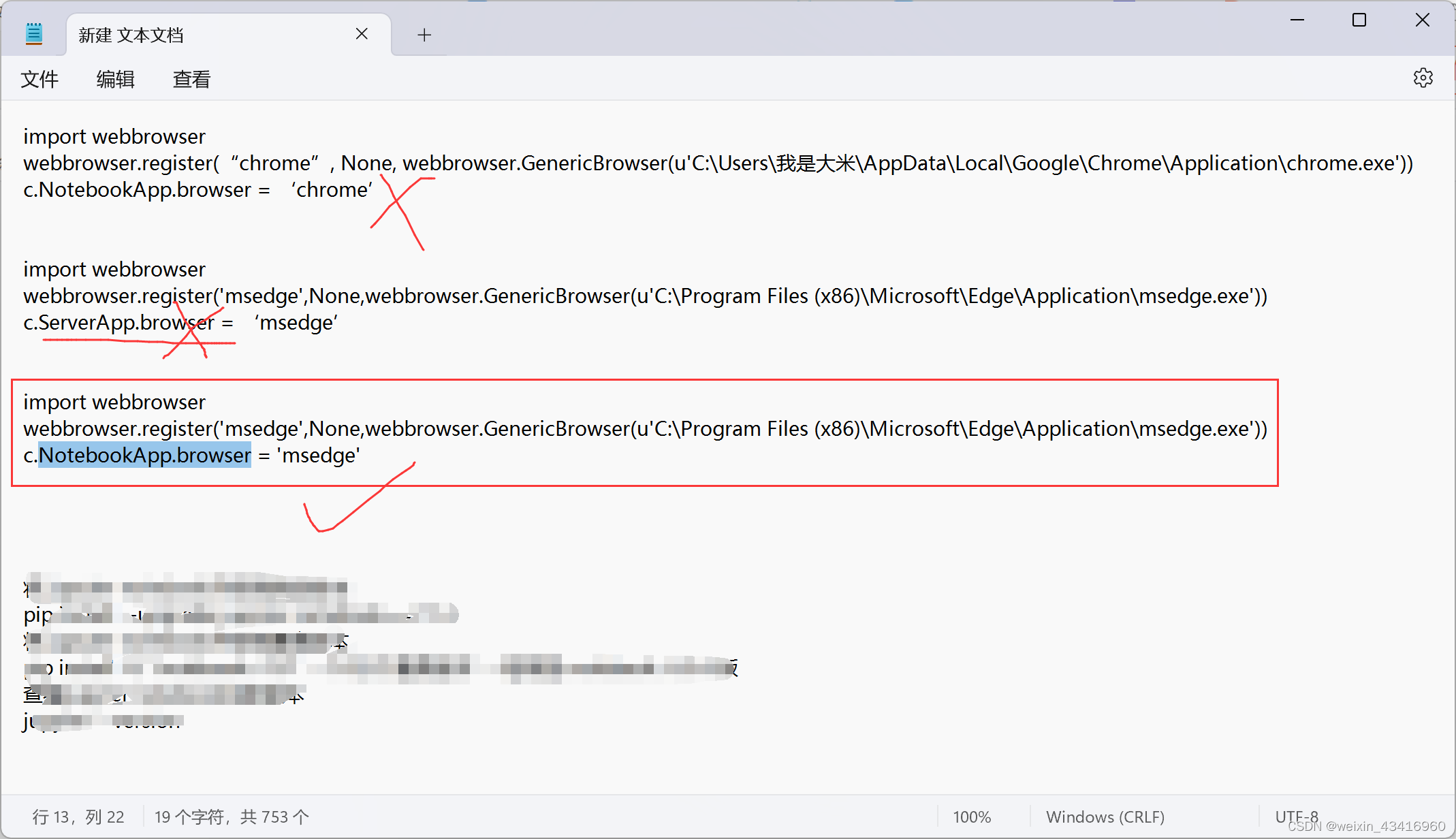This screenshot has height=839, width=1456.
Task: Maximize the Notepad window
Action: 1359,20
